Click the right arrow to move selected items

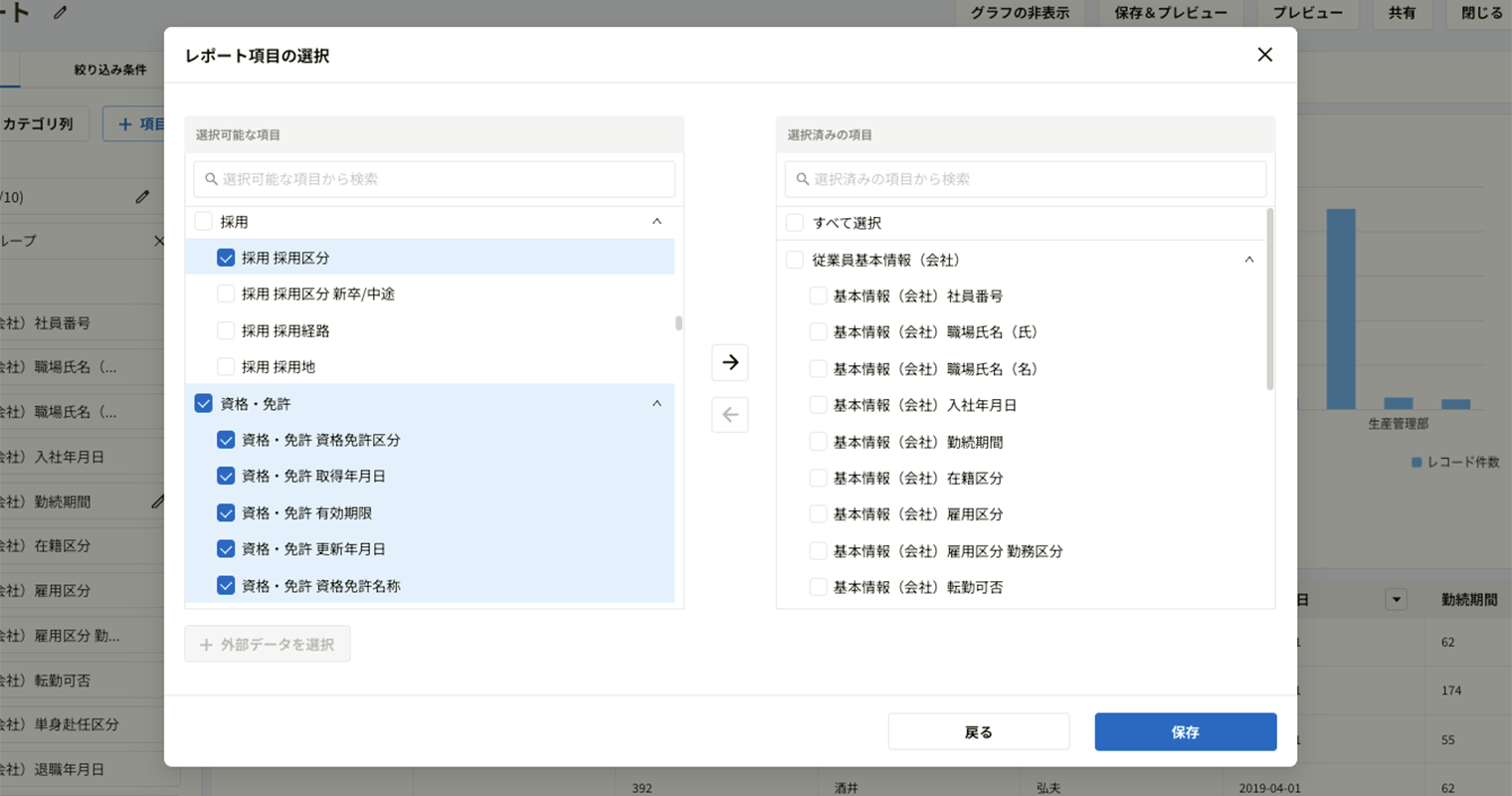tap(730, 362)
